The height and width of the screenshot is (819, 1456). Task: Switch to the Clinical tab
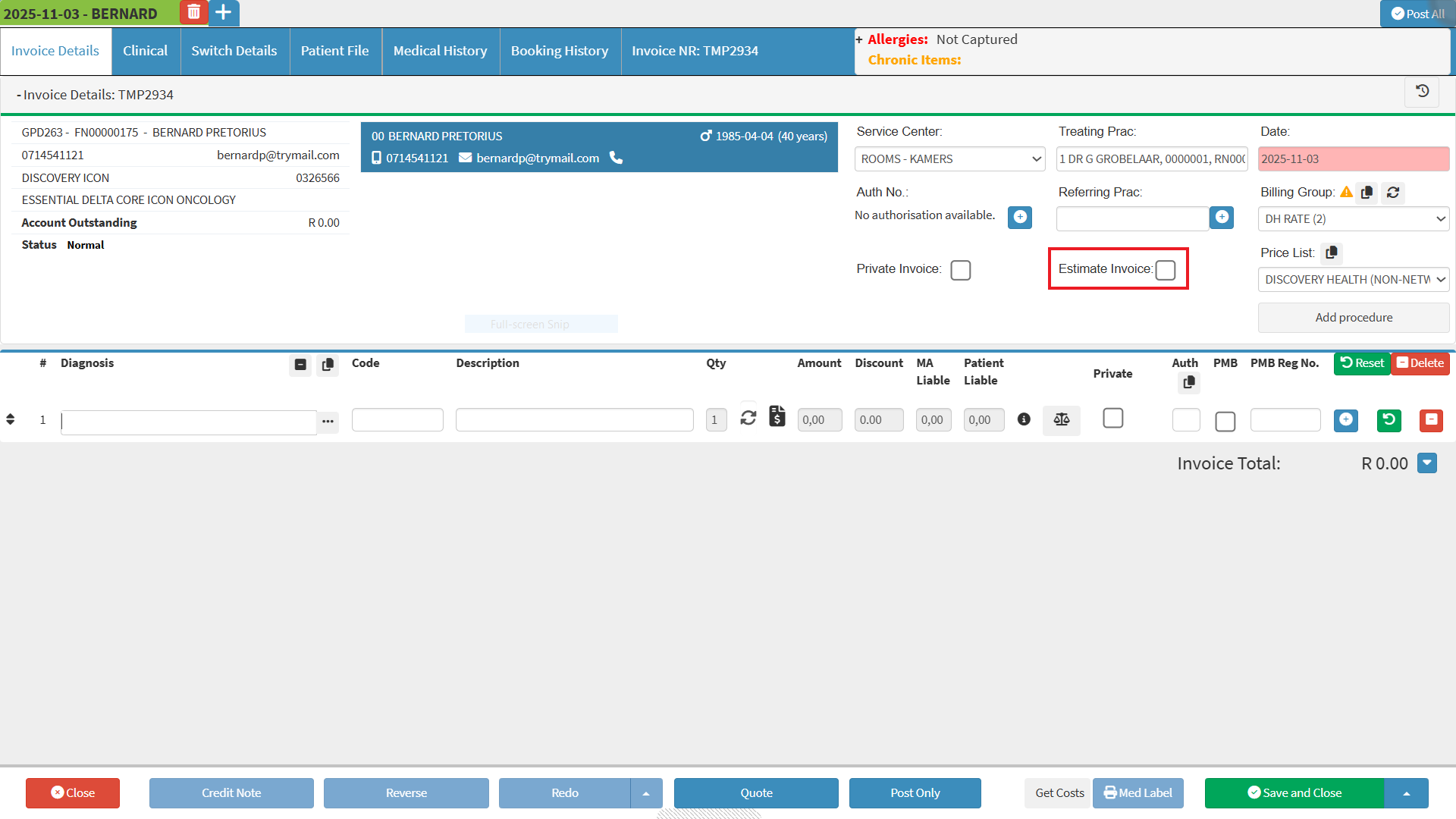[x=145, y=51]
